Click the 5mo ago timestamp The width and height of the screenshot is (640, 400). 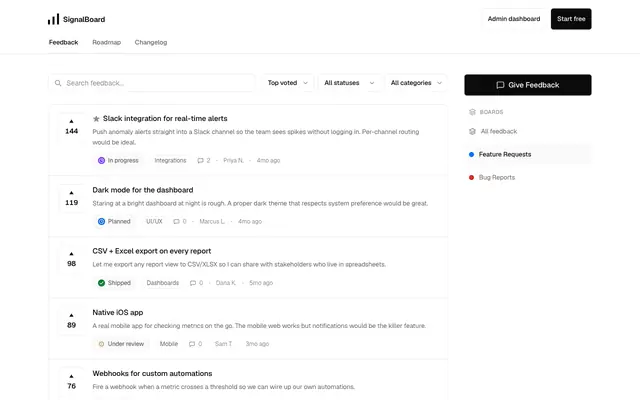pyautogui.click(x=261, y=283)
